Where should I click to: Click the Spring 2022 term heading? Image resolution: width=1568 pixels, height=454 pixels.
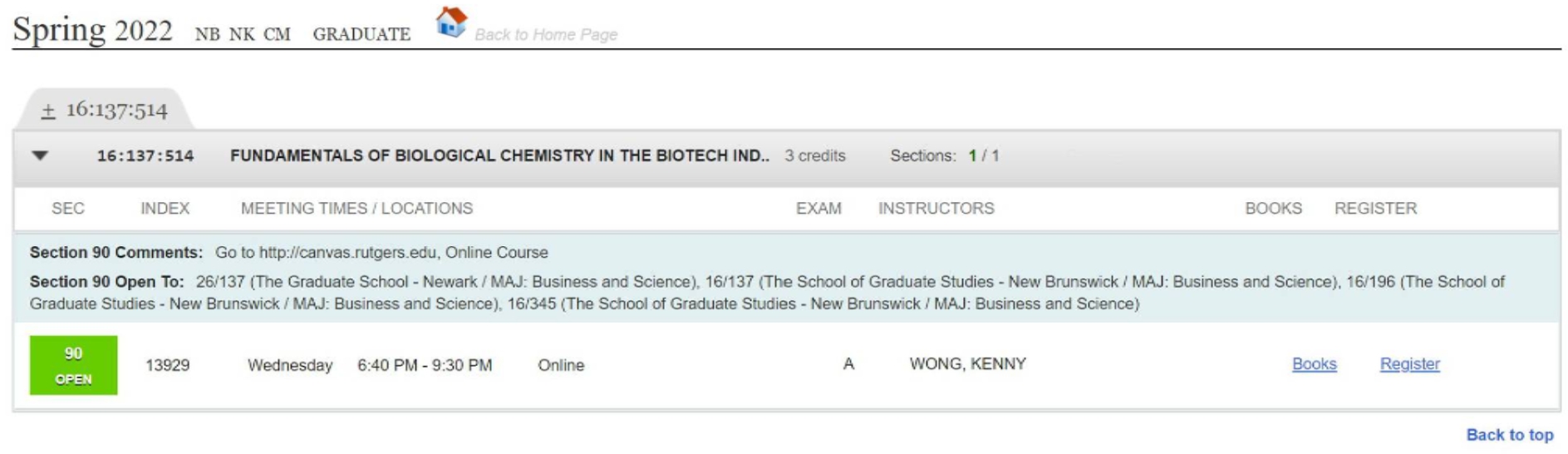pyautogui.click(x=92, y=31)
